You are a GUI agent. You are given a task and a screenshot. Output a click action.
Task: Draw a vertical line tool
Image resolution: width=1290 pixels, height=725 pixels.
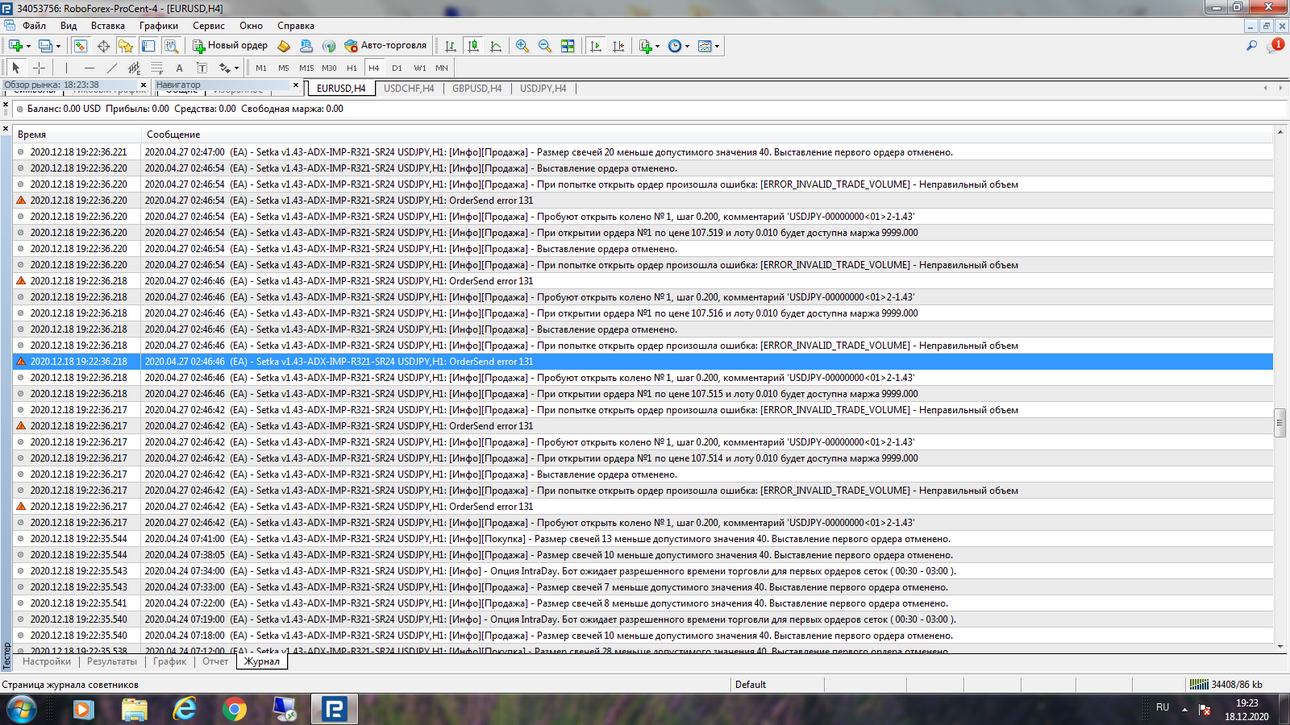pos(67,68)
